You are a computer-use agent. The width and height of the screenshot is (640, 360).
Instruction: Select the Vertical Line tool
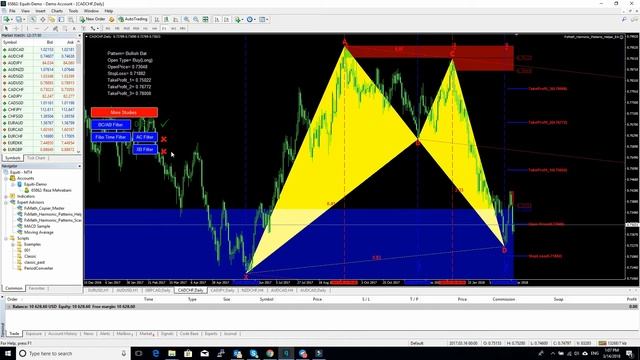click(27, 28)
